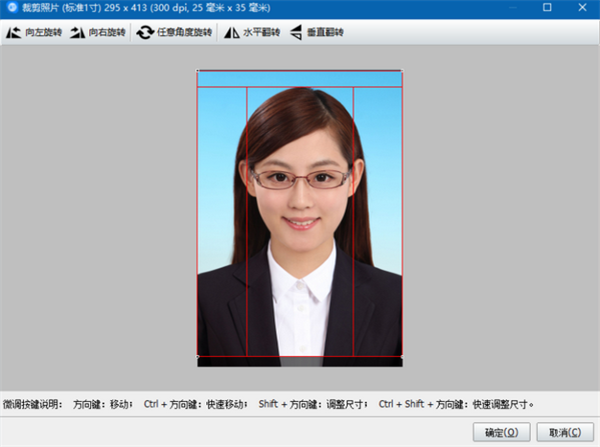Open the arbitrary angle rotation (任意角度旋转) tool
600x447 pixels.
coord(145,33)
